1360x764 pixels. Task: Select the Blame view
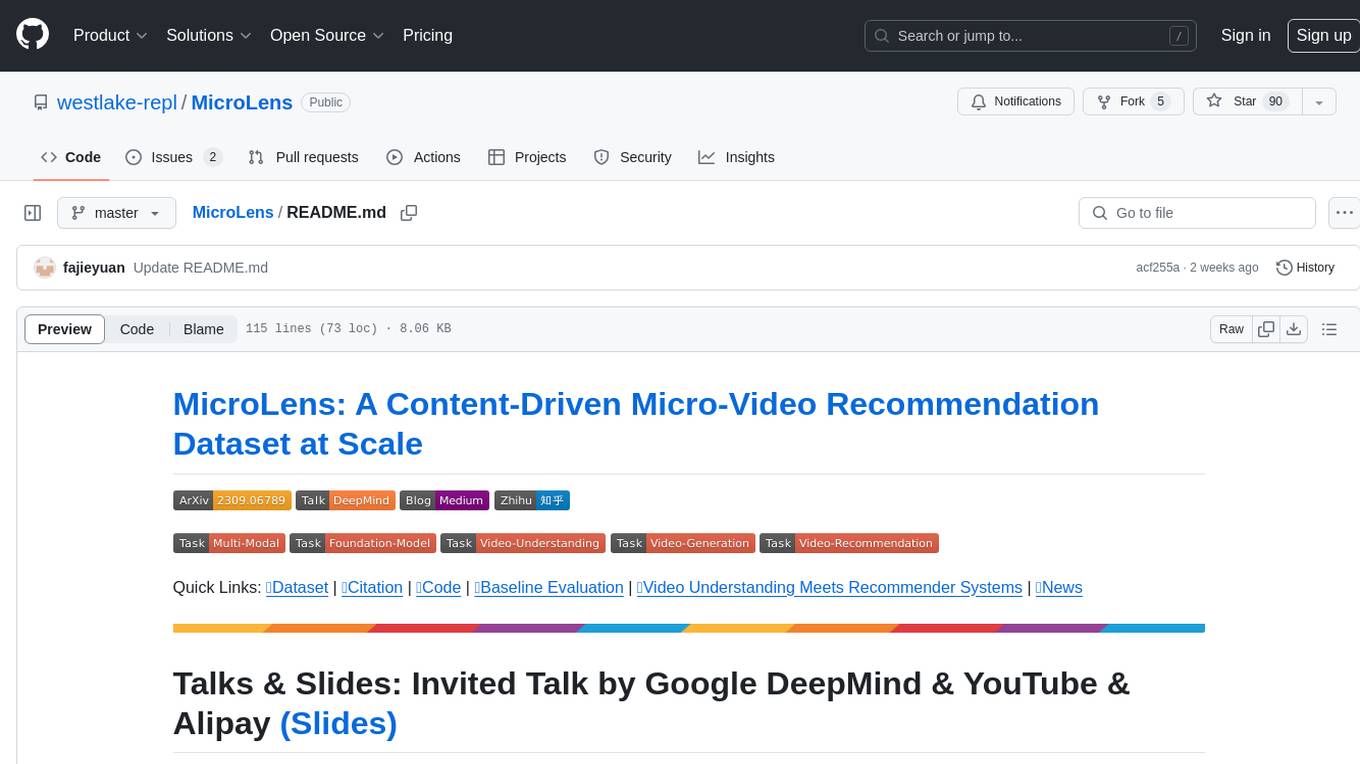[x=203, y=329]
